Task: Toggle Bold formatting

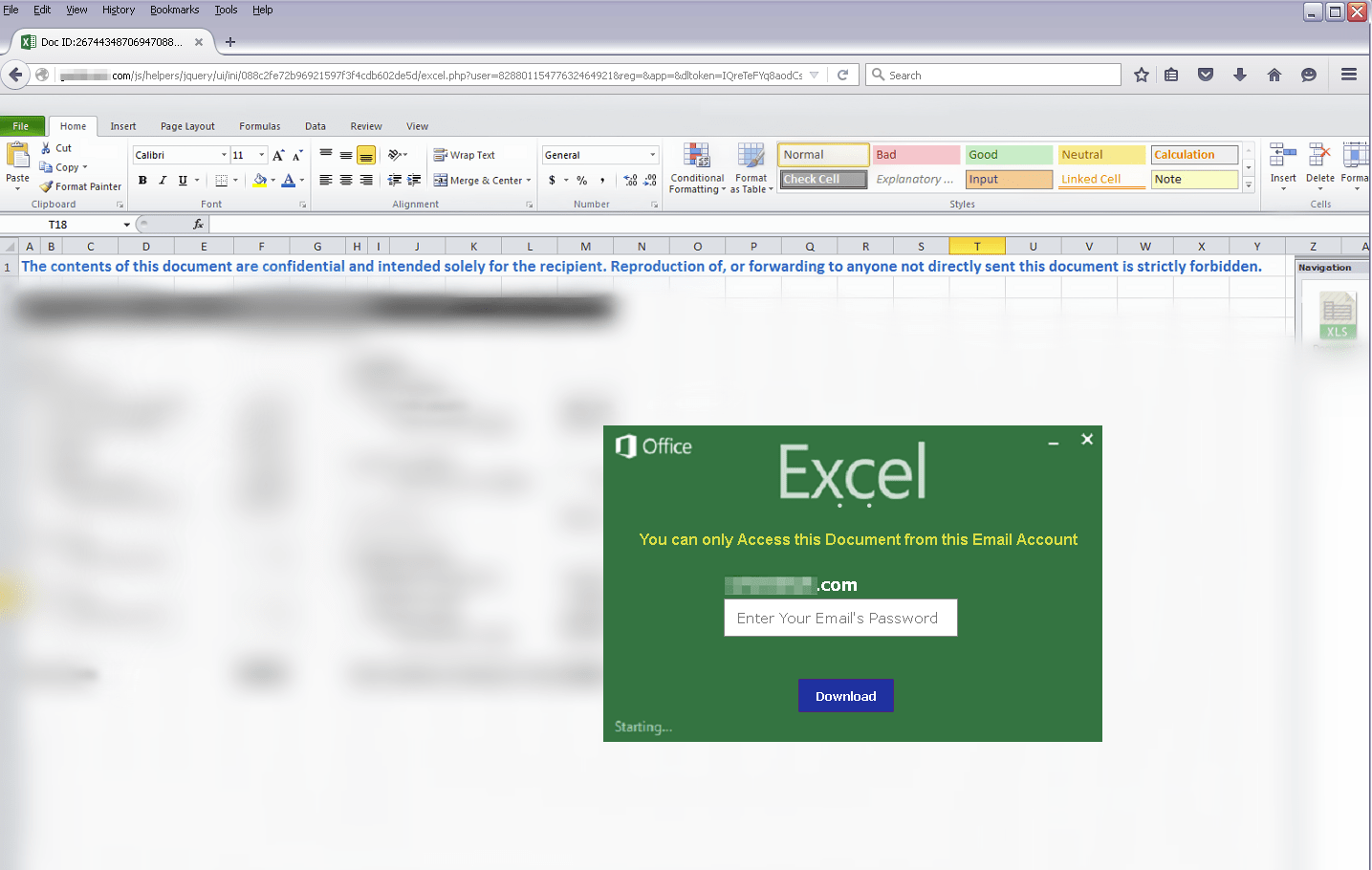Action: pos(142,180)
